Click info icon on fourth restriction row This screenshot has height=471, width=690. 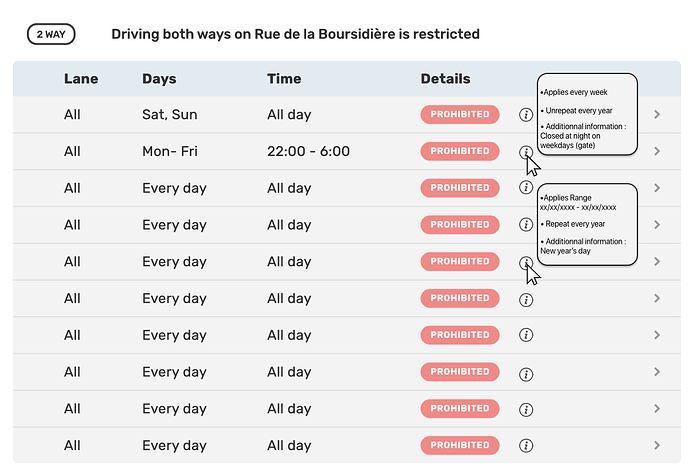(x=526, y=224)
